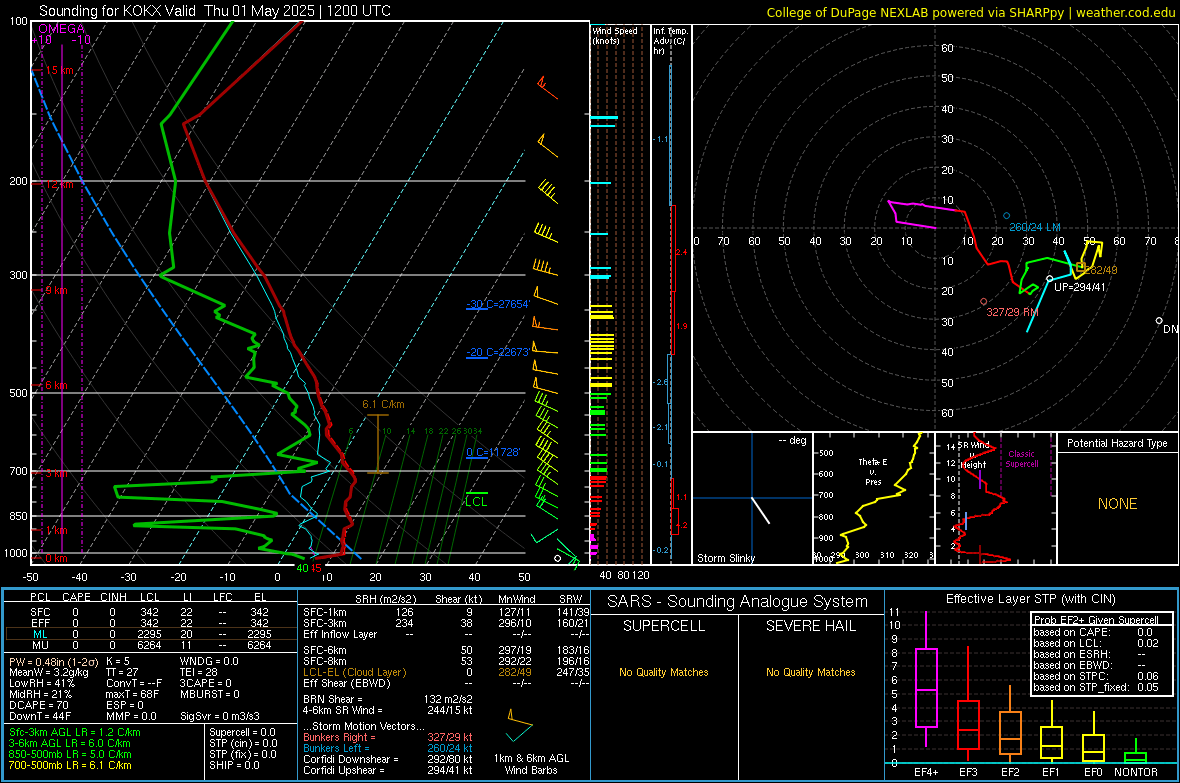Click the Bunkers right-mover circle on the hodograph

[x=984, y=302]
